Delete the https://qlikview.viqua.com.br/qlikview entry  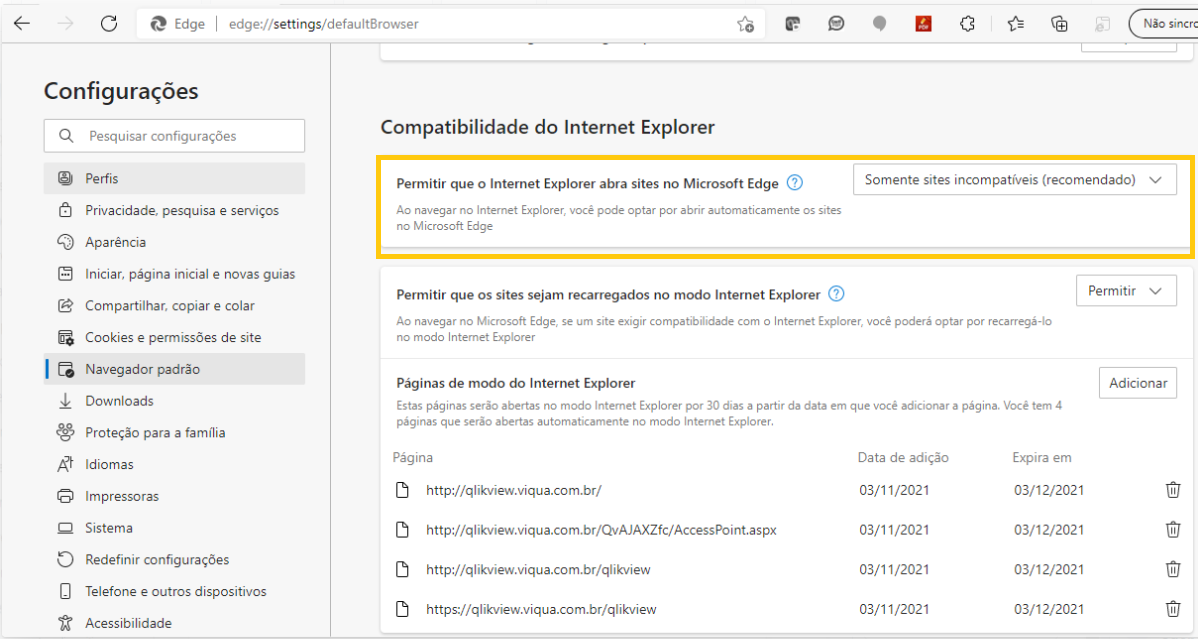pos(1173,609)
